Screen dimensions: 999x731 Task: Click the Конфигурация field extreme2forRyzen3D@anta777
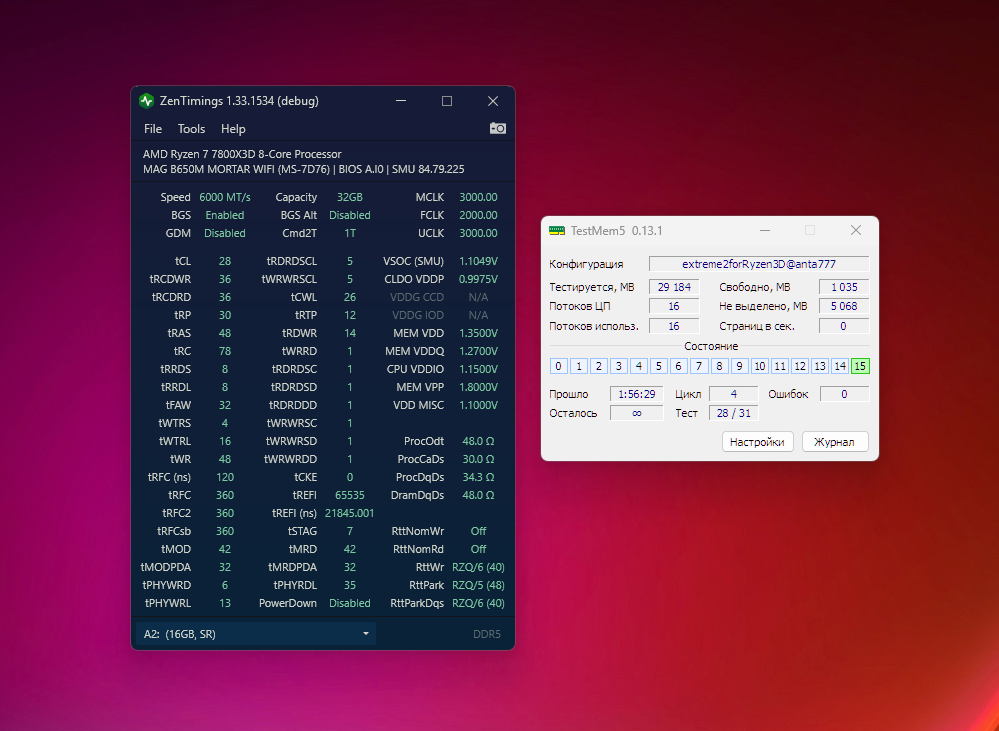[759, 264]
